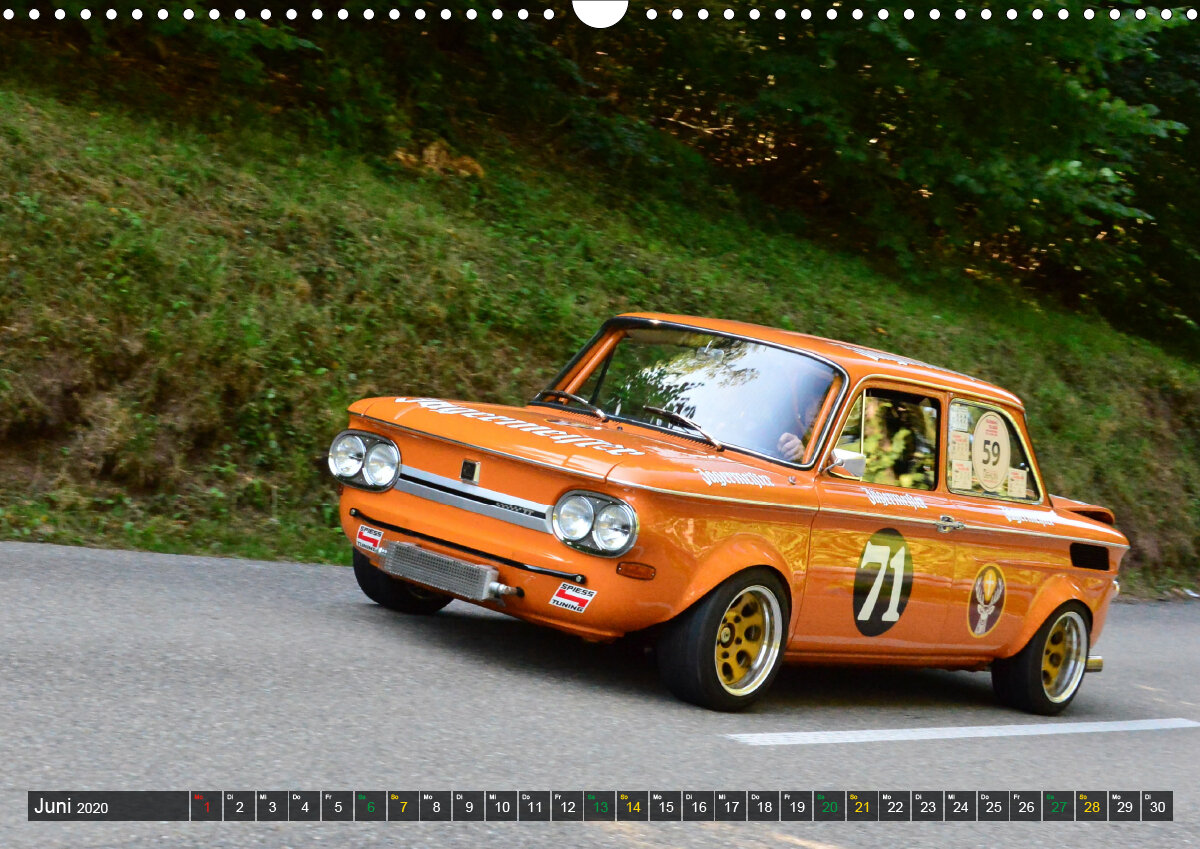Pick the green Saturday 20 date cell
Image resolution: width=1200 pixels, height=849 pixels.
tap(829, 806)
